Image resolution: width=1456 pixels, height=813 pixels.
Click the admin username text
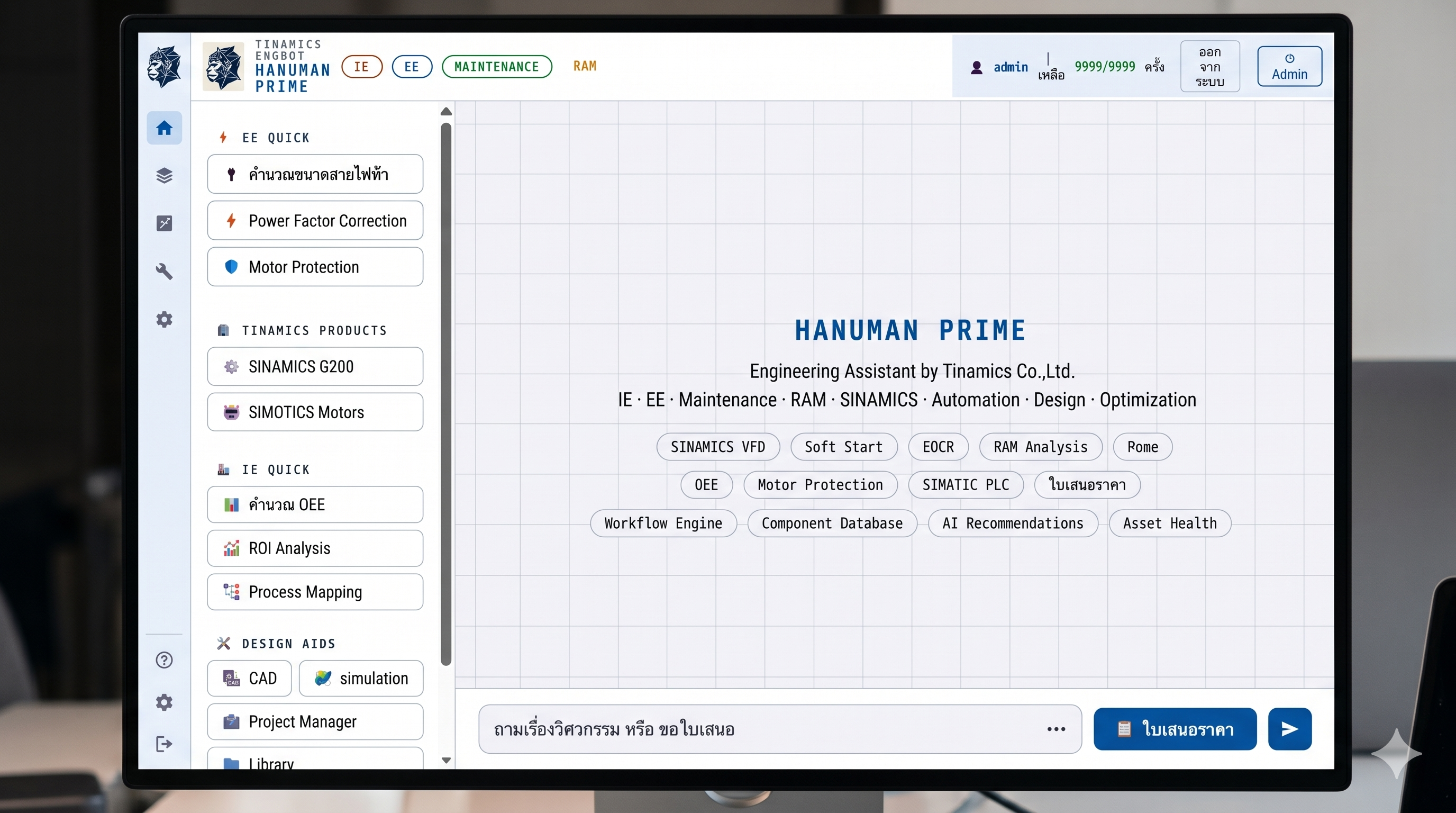[x=1011, y=67]
